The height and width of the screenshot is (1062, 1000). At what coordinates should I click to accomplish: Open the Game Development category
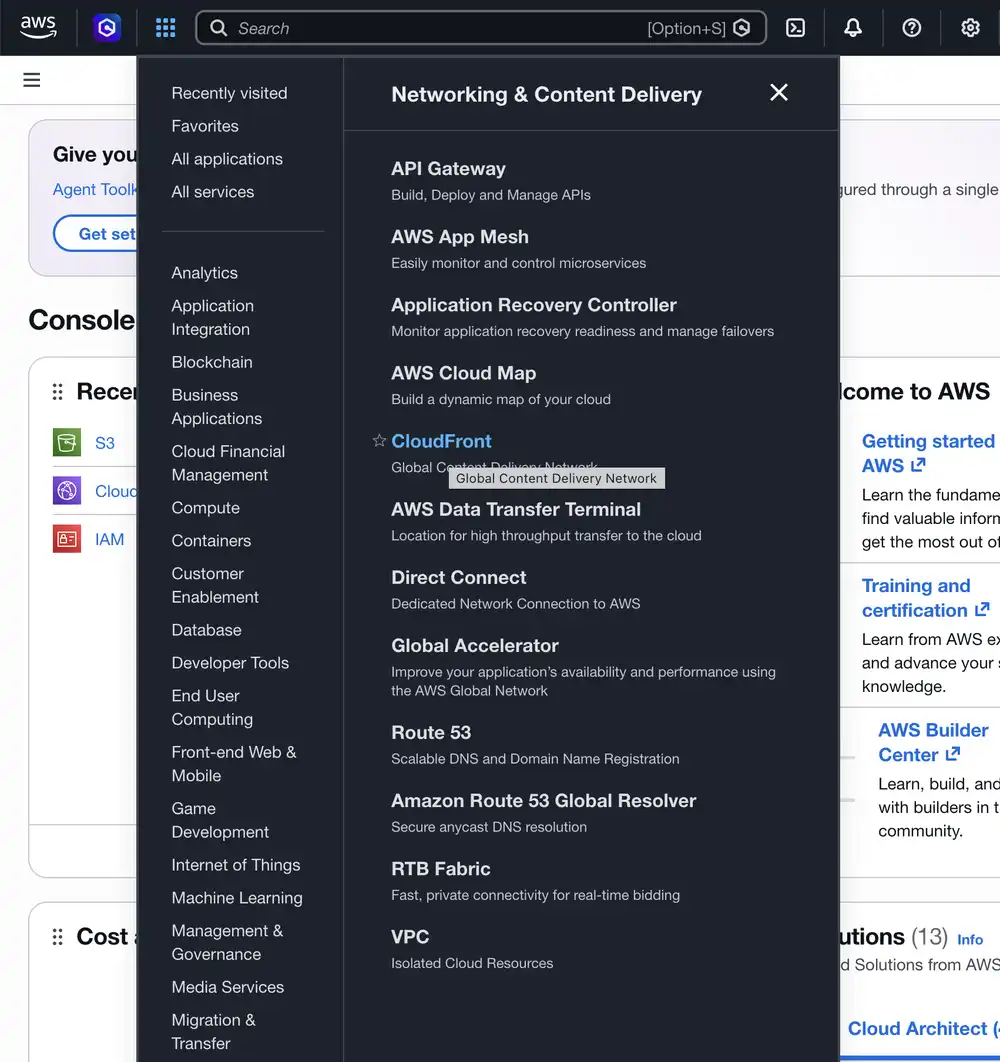tap(220, 820)
